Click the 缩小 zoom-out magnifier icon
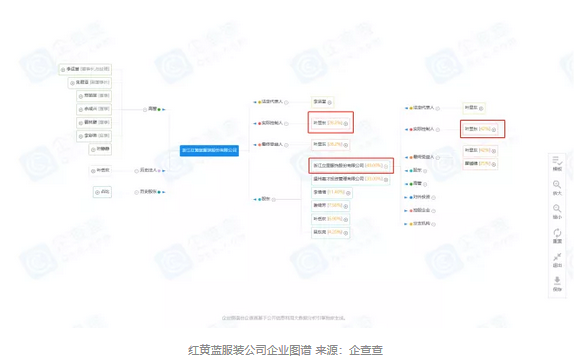 (557, 208)
